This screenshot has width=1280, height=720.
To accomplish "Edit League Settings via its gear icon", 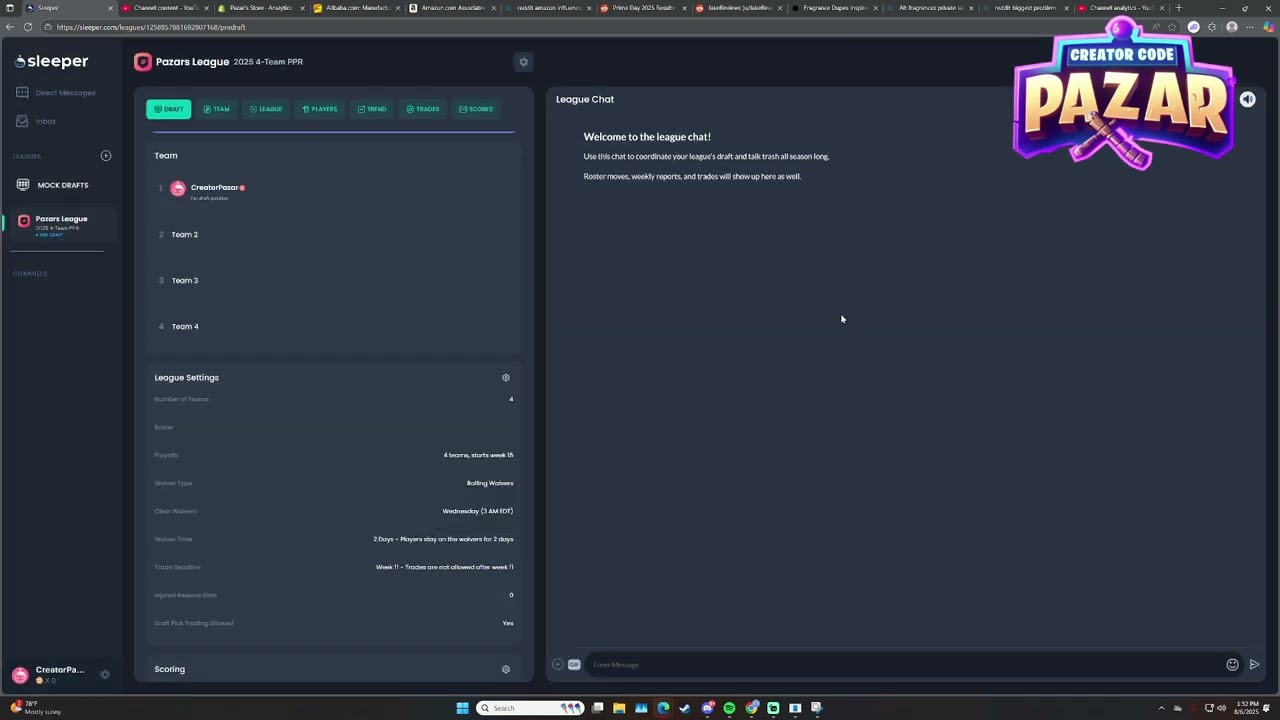I will (506, 378).
